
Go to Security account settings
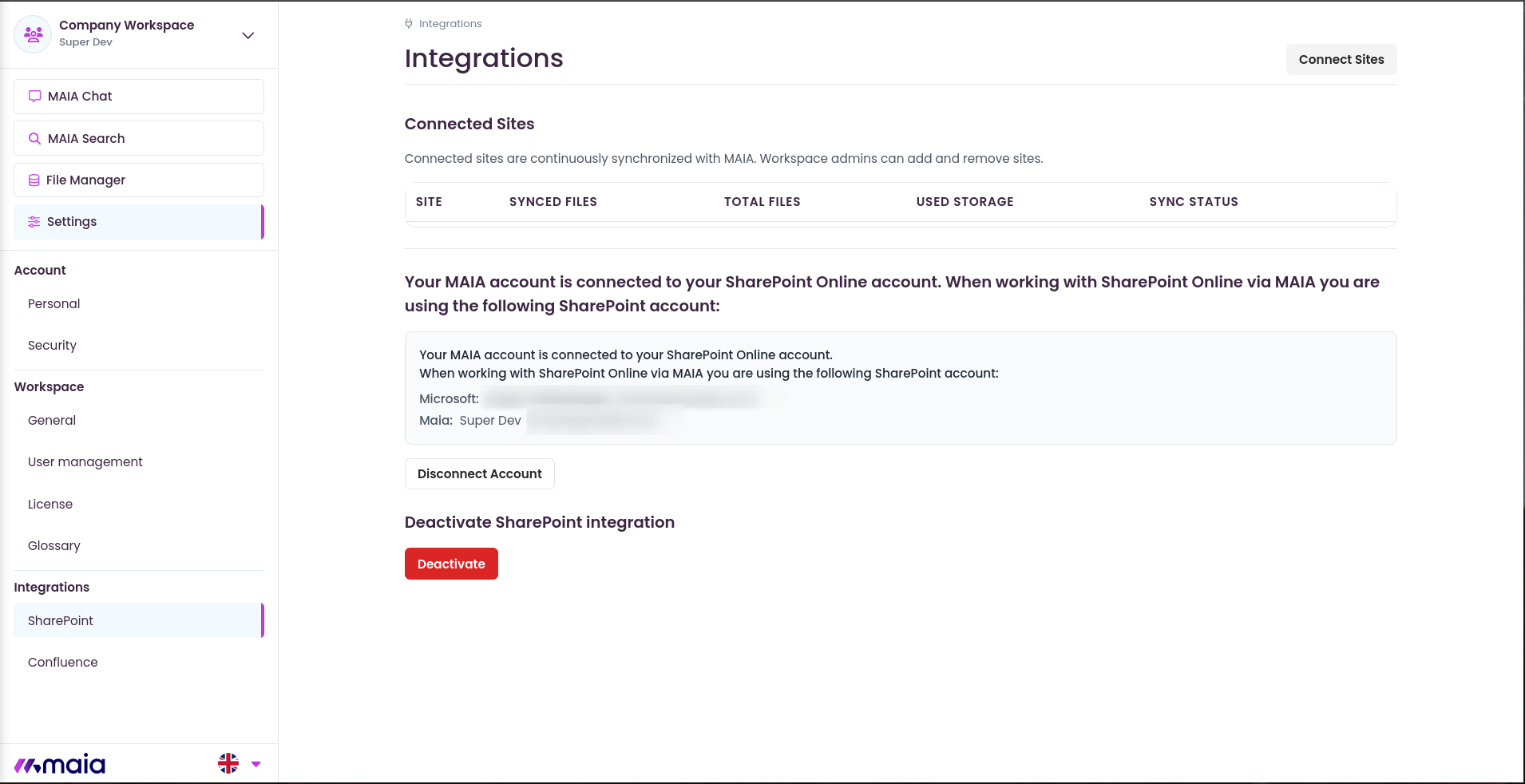pyautogui.click(x=52, y=345)
